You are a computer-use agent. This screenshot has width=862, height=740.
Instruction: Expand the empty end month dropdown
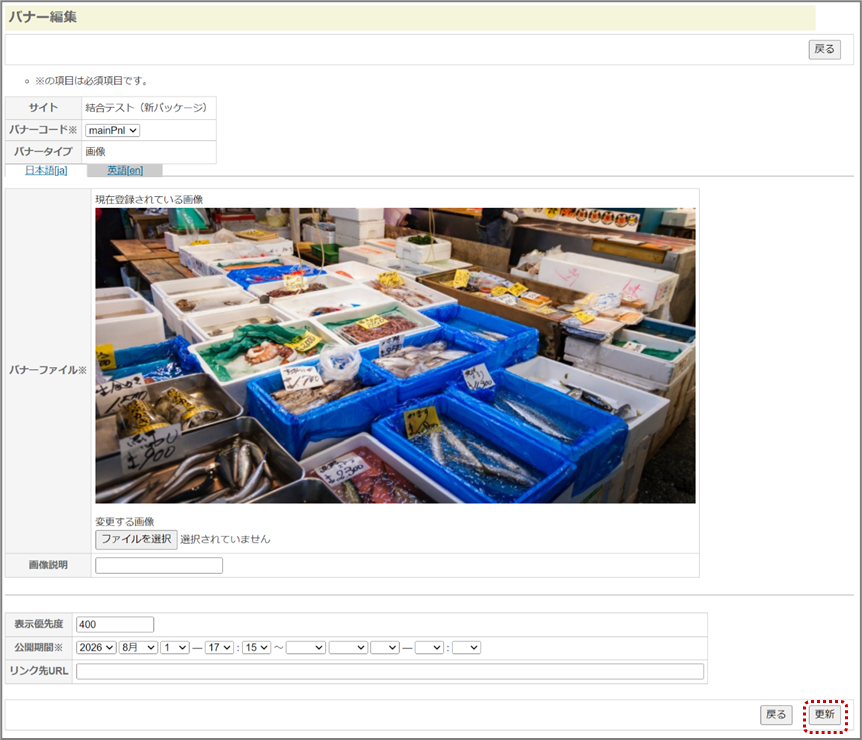click(x=347, y=648)
